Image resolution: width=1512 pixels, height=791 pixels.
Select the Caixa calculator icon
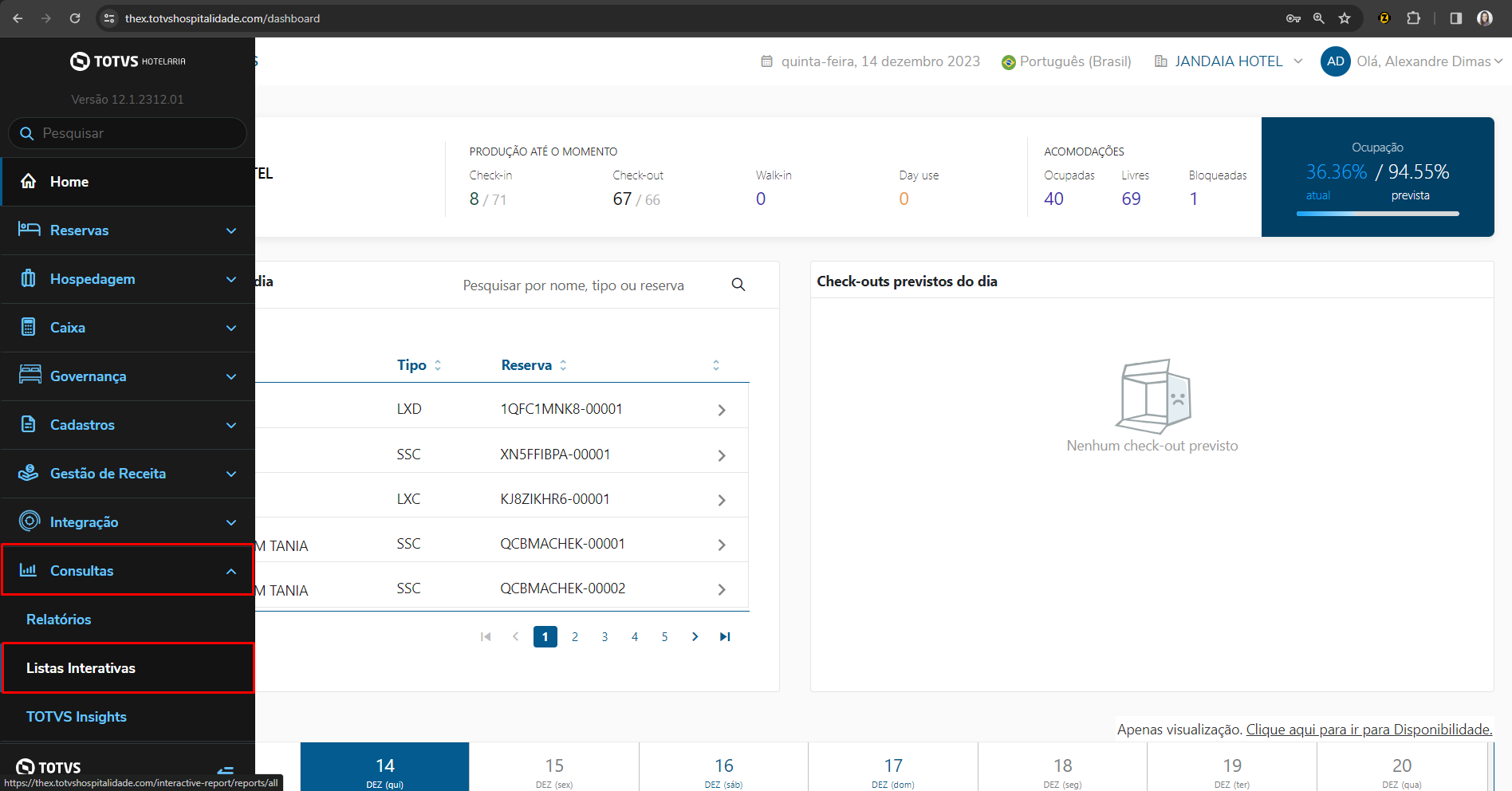(x=29, y=327)
